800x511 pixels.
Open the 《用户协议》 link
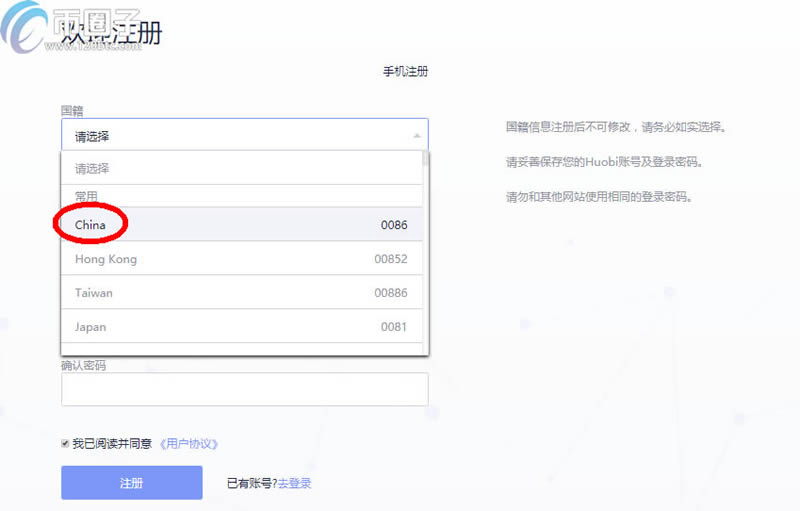pos(188,443)
